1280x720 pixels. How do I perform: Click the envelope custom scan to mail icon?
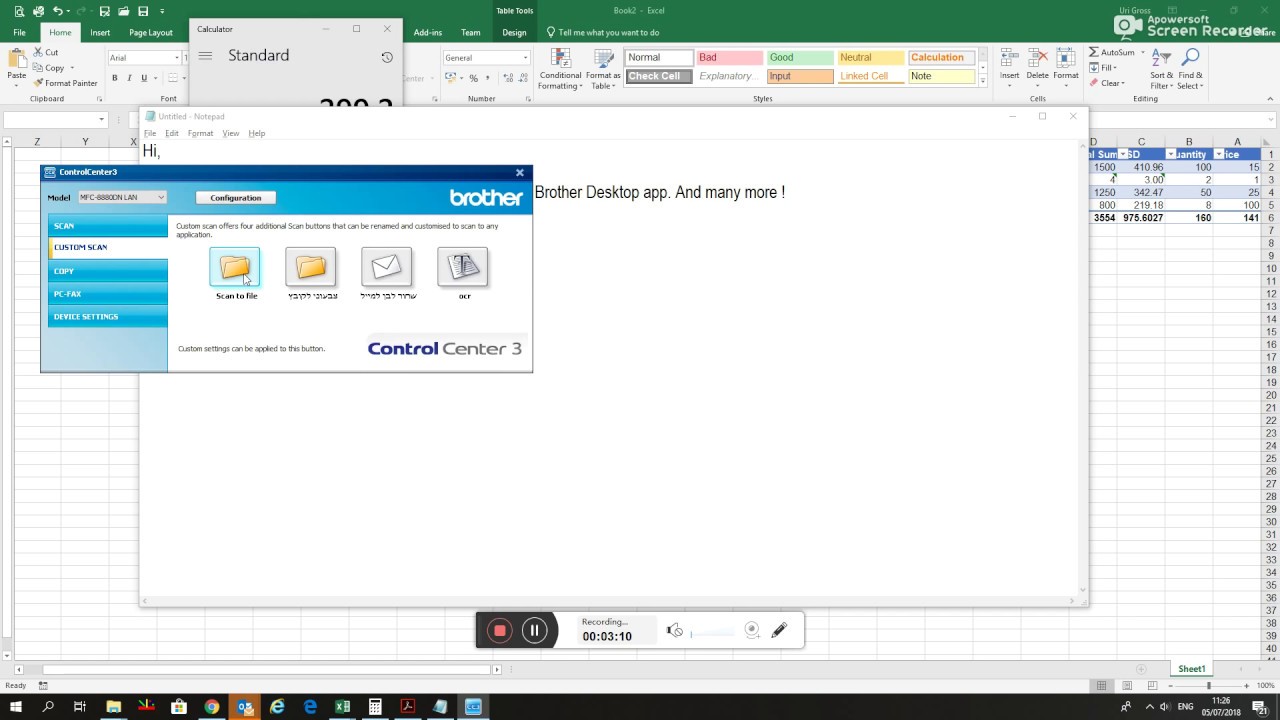(x=387, y=267)
